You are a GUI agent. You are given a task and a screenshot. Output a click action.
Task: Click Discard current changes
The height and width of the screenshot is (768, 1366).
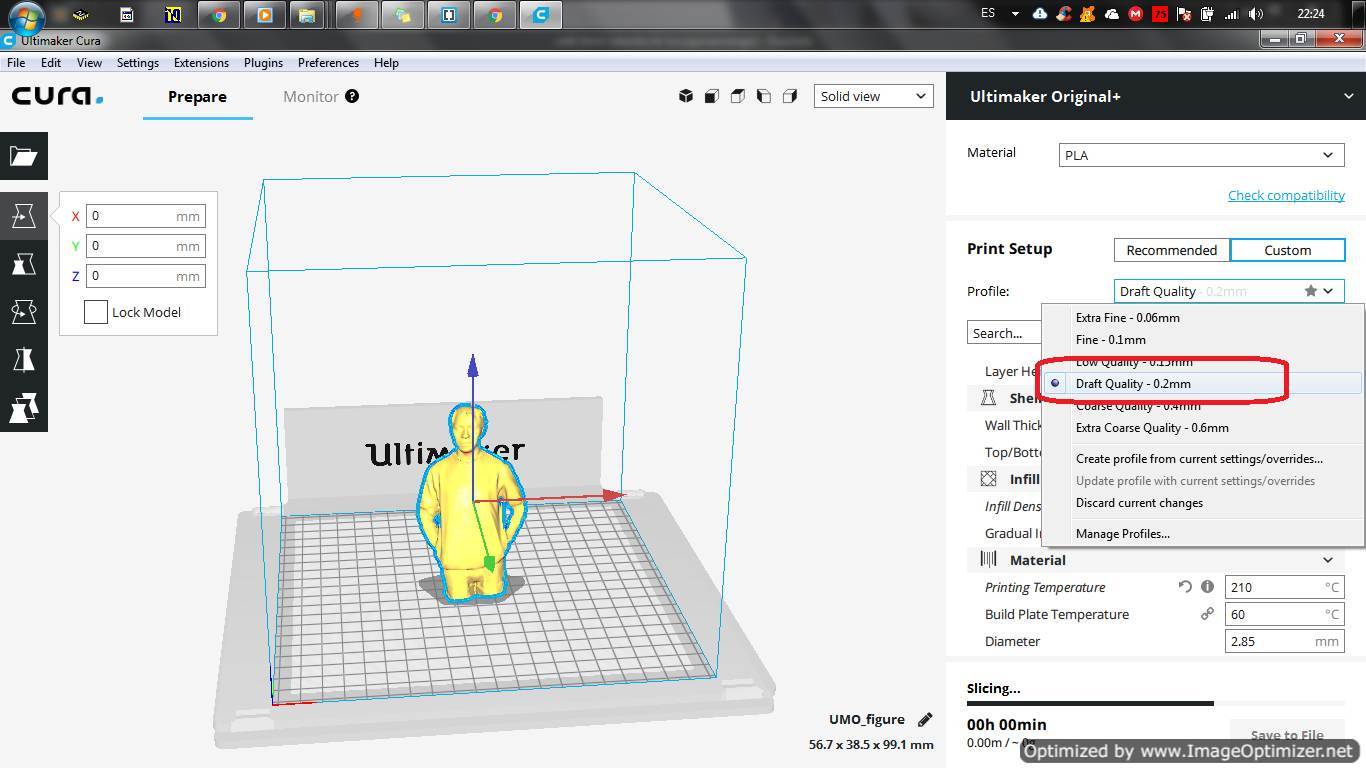click(x=1202, y=502)
